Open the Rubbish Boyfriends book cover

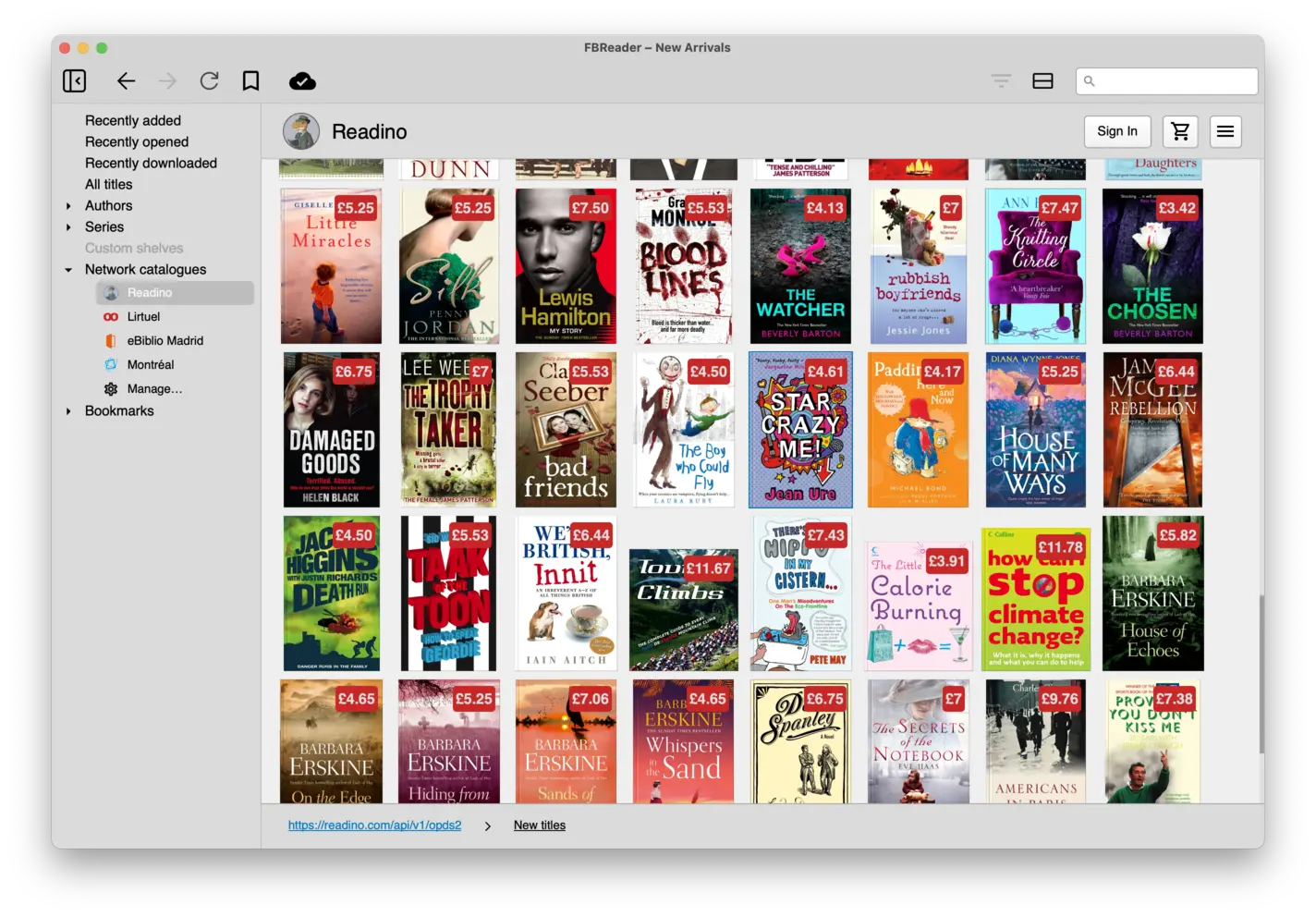tap(919, 266)
